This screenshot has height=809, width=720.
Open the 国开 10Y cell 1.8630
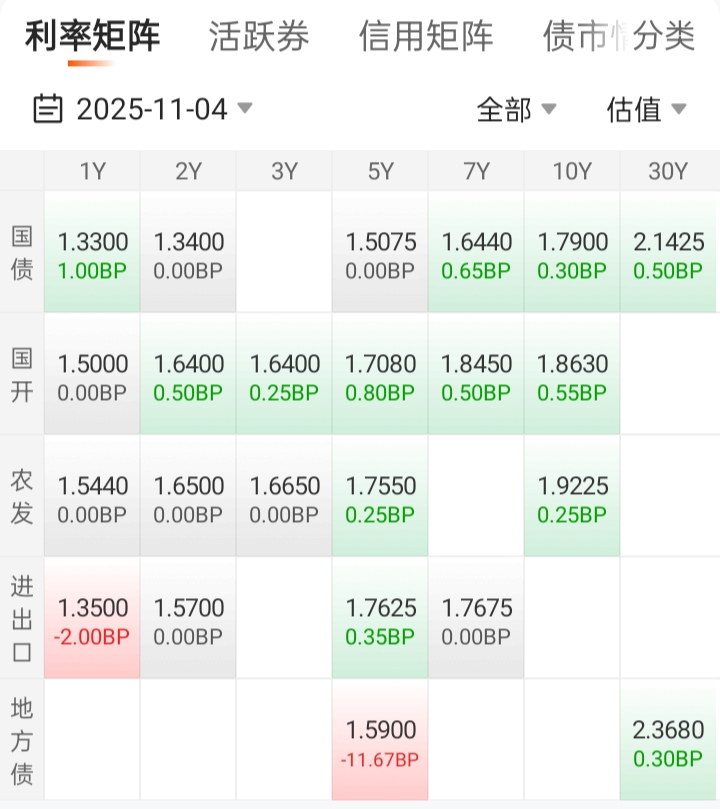572,377
